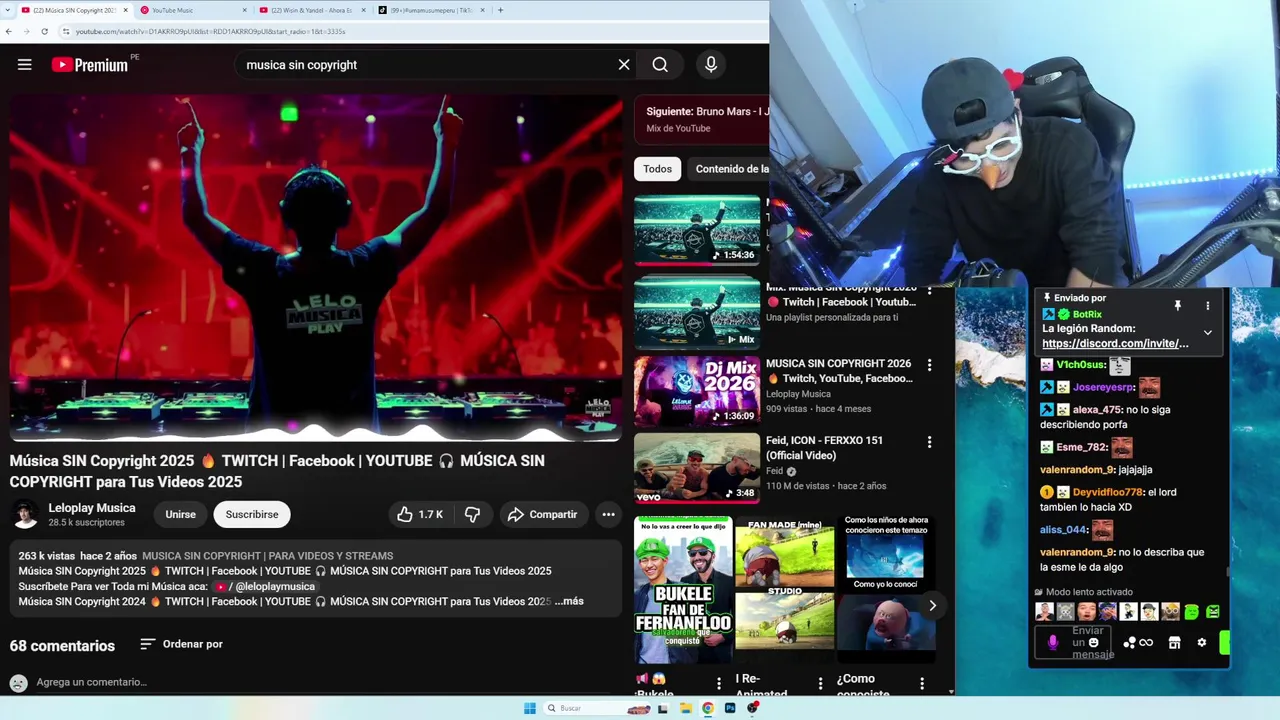Open File Explorer from the taskbar

point(685,708)
